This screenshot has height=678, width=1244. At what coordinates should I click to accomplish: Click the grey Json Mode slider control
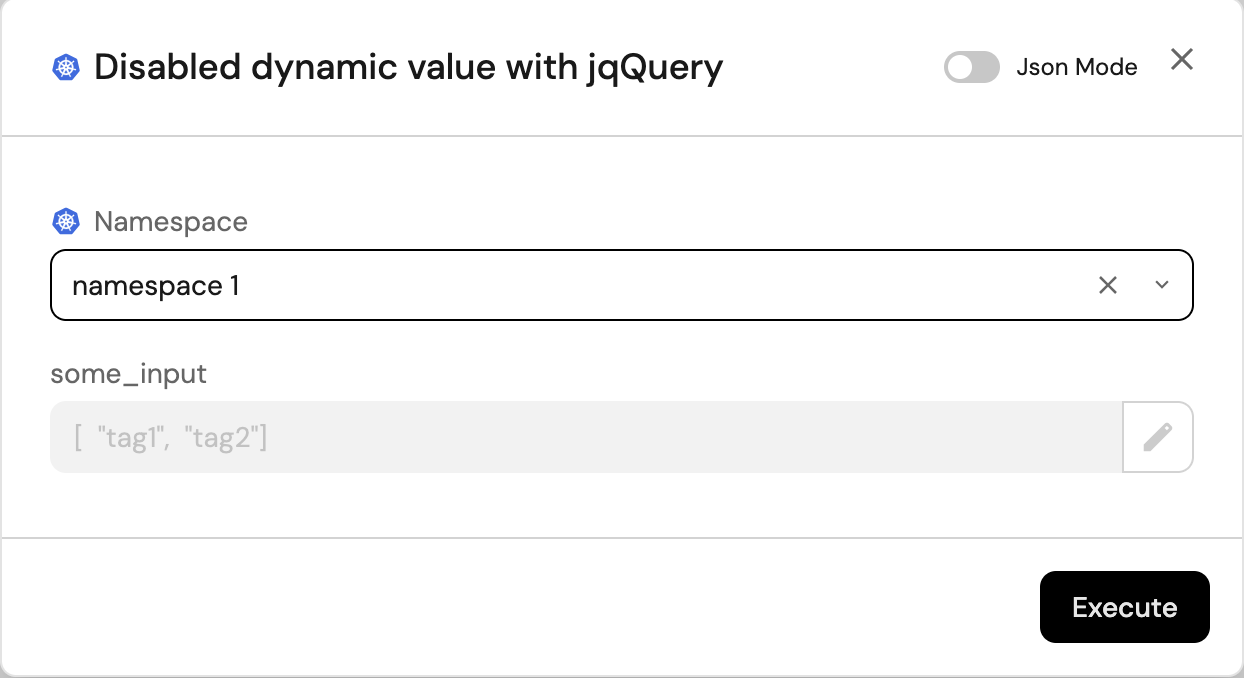pos(971,67)
